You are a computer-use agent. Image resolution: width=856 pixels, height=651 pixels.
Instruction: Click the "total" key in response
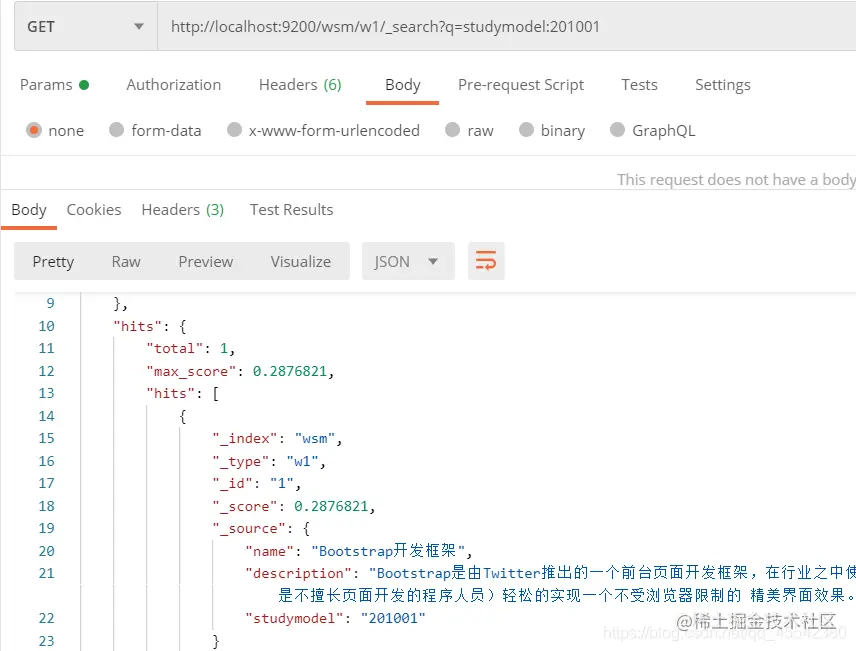pyautogui.click(x=174, y=348)
